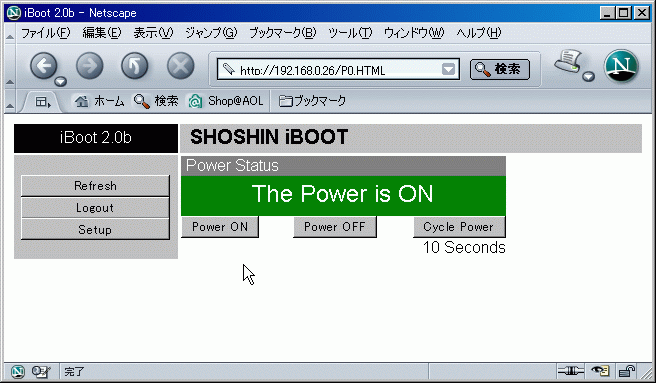Open the ウィンドウ(W) menu

[x=414, y=33]
